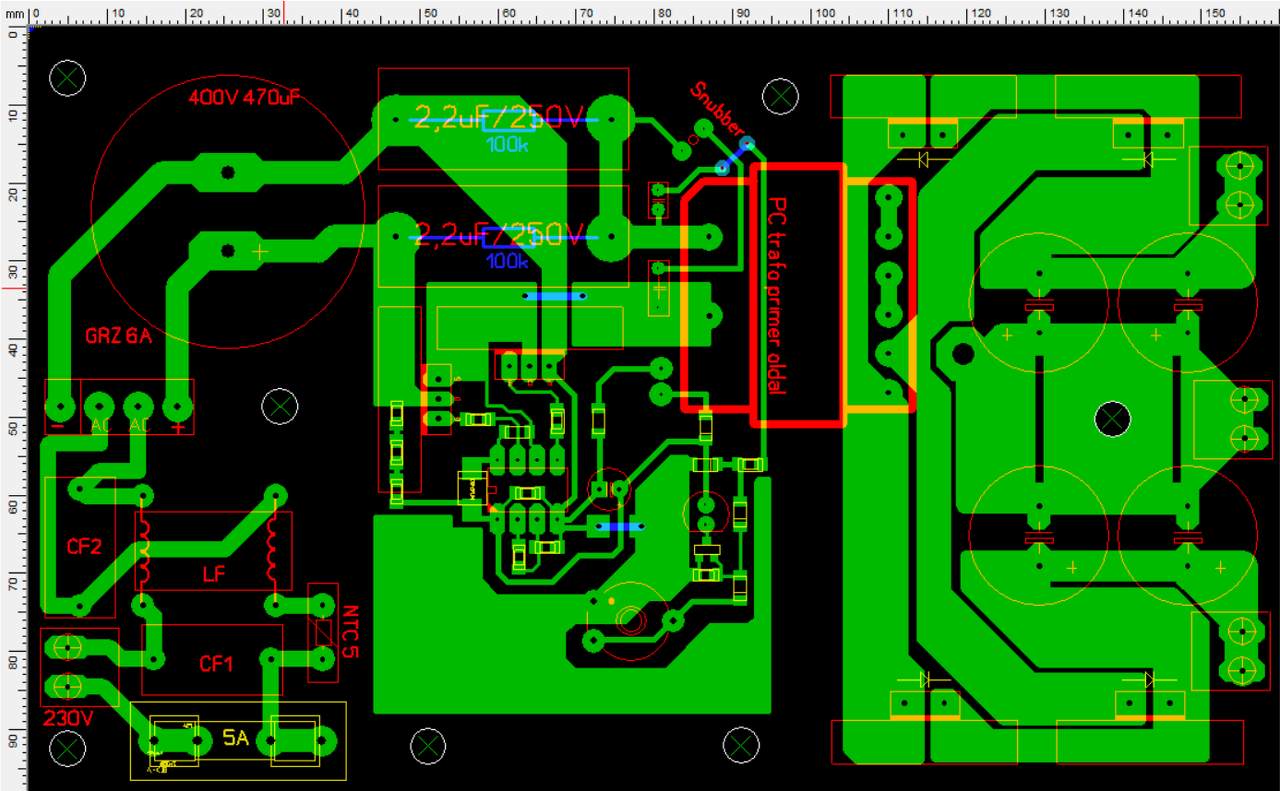The image size is (1280, 791).
Task: Select the CF2 component label
Action: [84, 547]
